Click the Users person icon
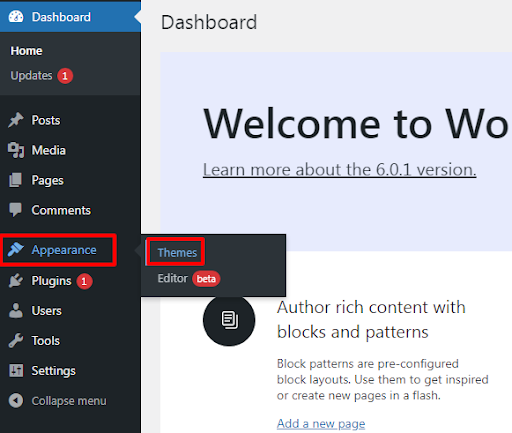 (16, 311)
